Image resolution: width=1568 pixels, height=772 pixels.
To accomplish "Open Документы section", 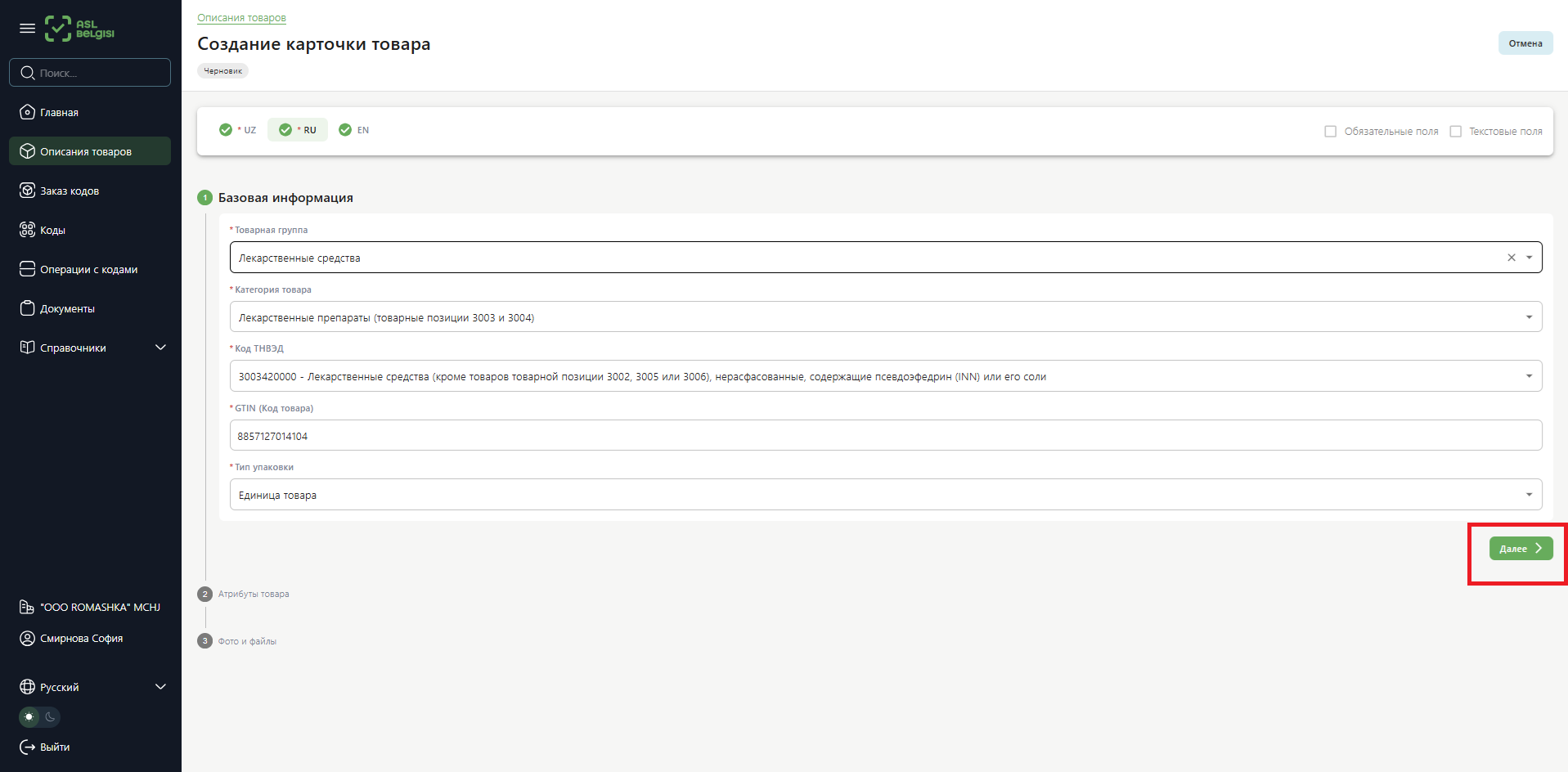I will 67,309.
